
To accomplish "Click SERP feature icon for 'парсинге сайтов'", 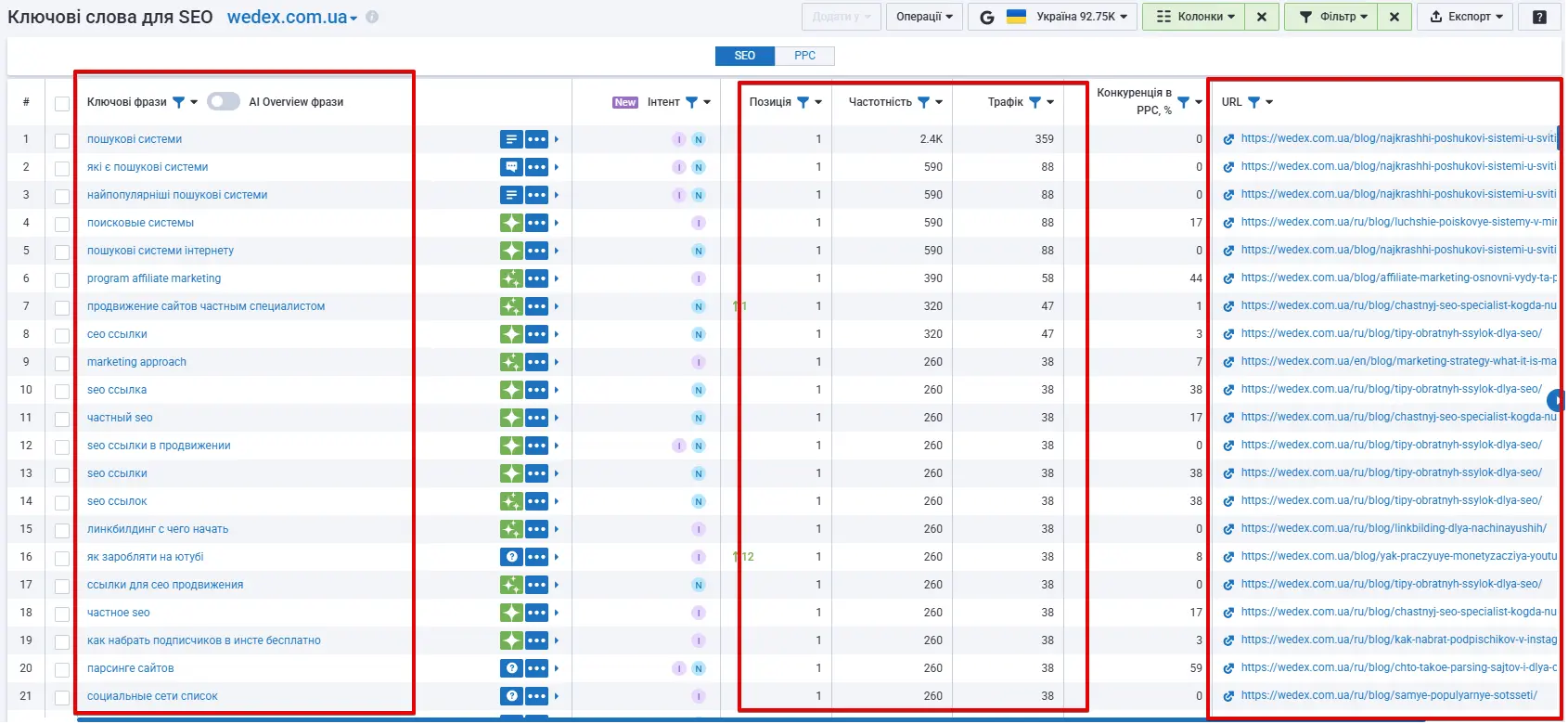I will tap(511, 668).
